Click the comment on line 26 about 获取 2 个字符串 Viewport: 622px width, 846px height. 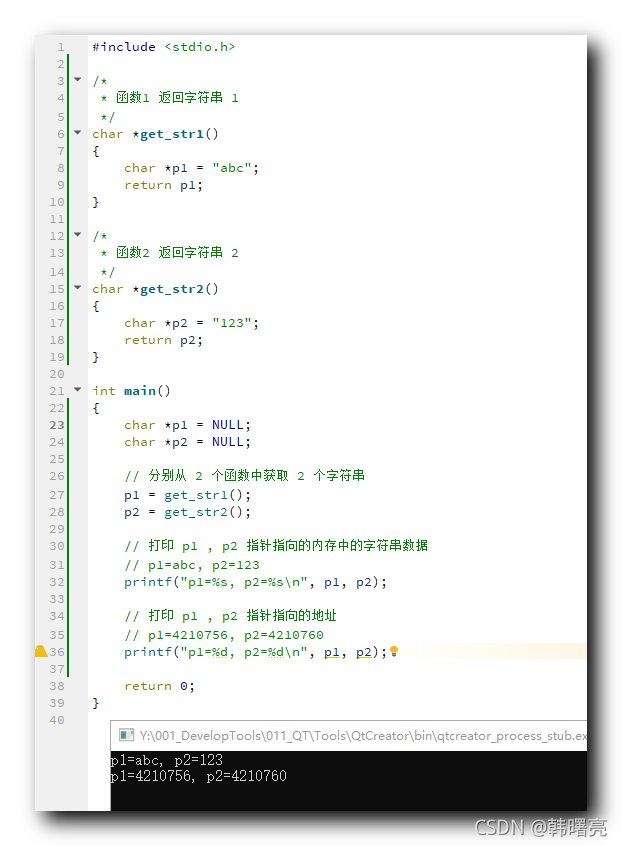click(x=244, y=475)
